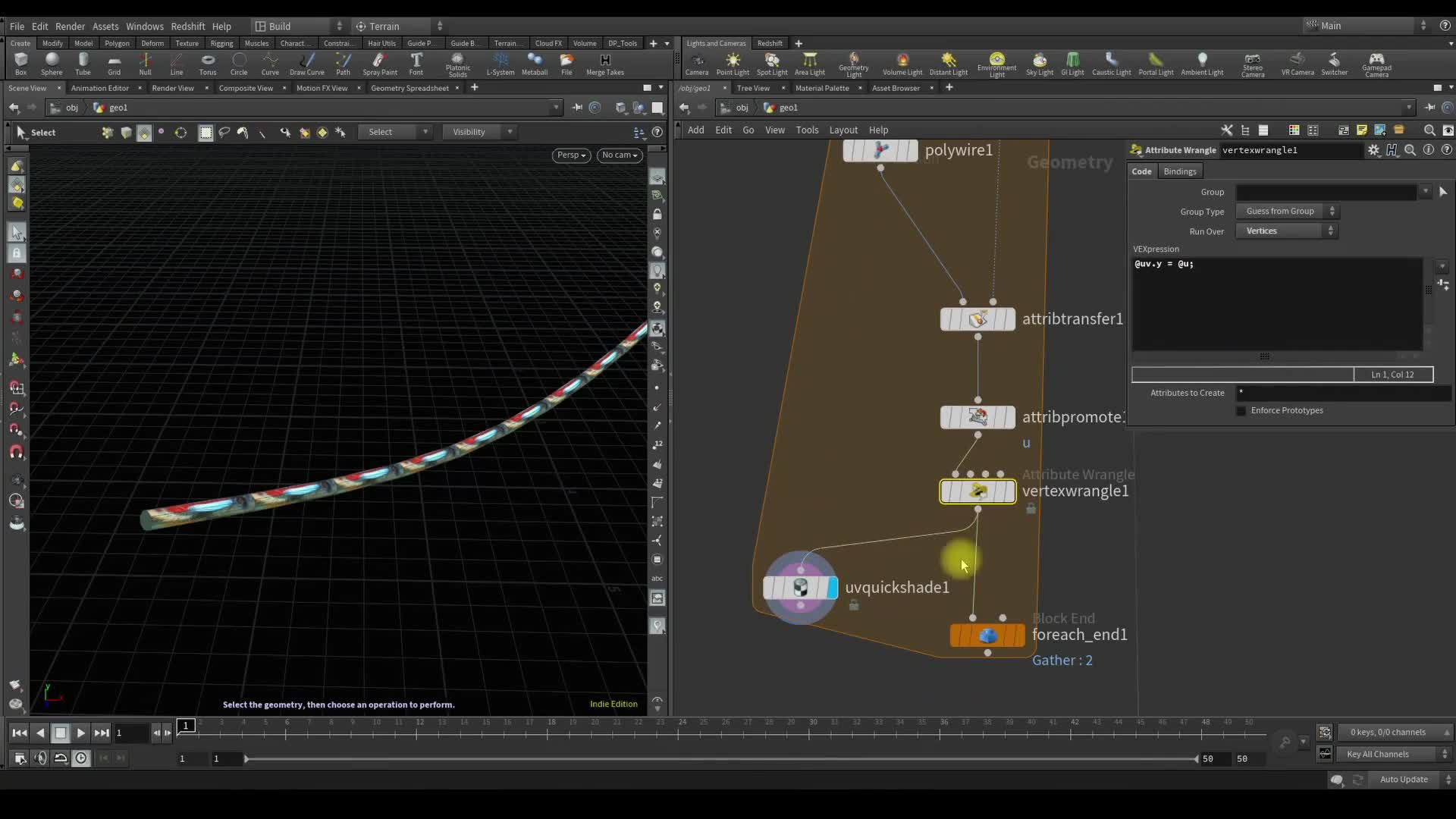
Task: Create an Environment Light
Action: (996, 64)
